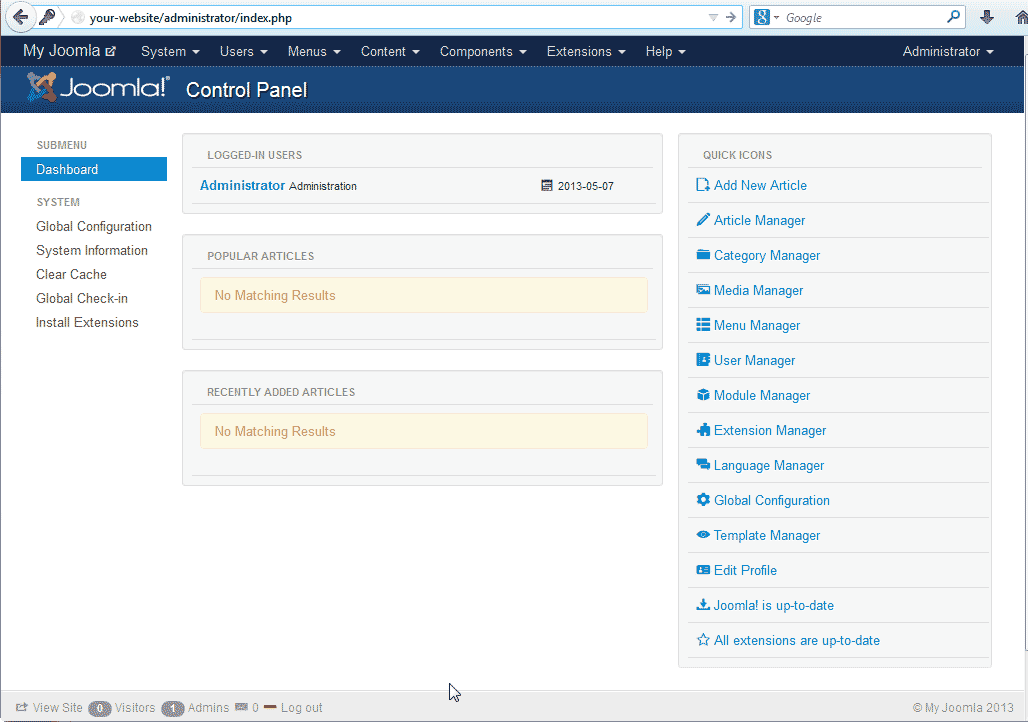Expand the Administrator account dropdown

click(947, 51)
